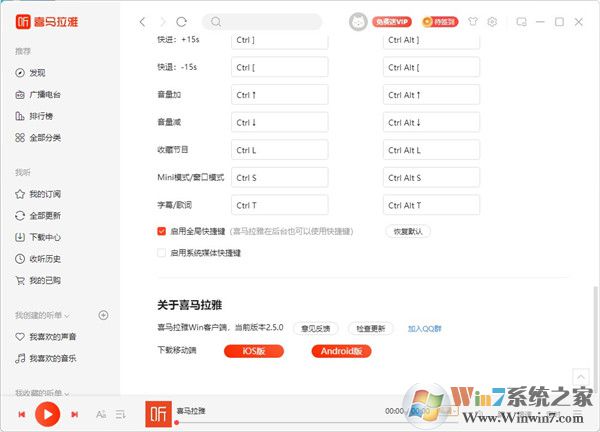The width and height of the screenshot is (600, 432).
Task: Edit the Ctrl Alt S shortcut field
Action: pos(431,177)
